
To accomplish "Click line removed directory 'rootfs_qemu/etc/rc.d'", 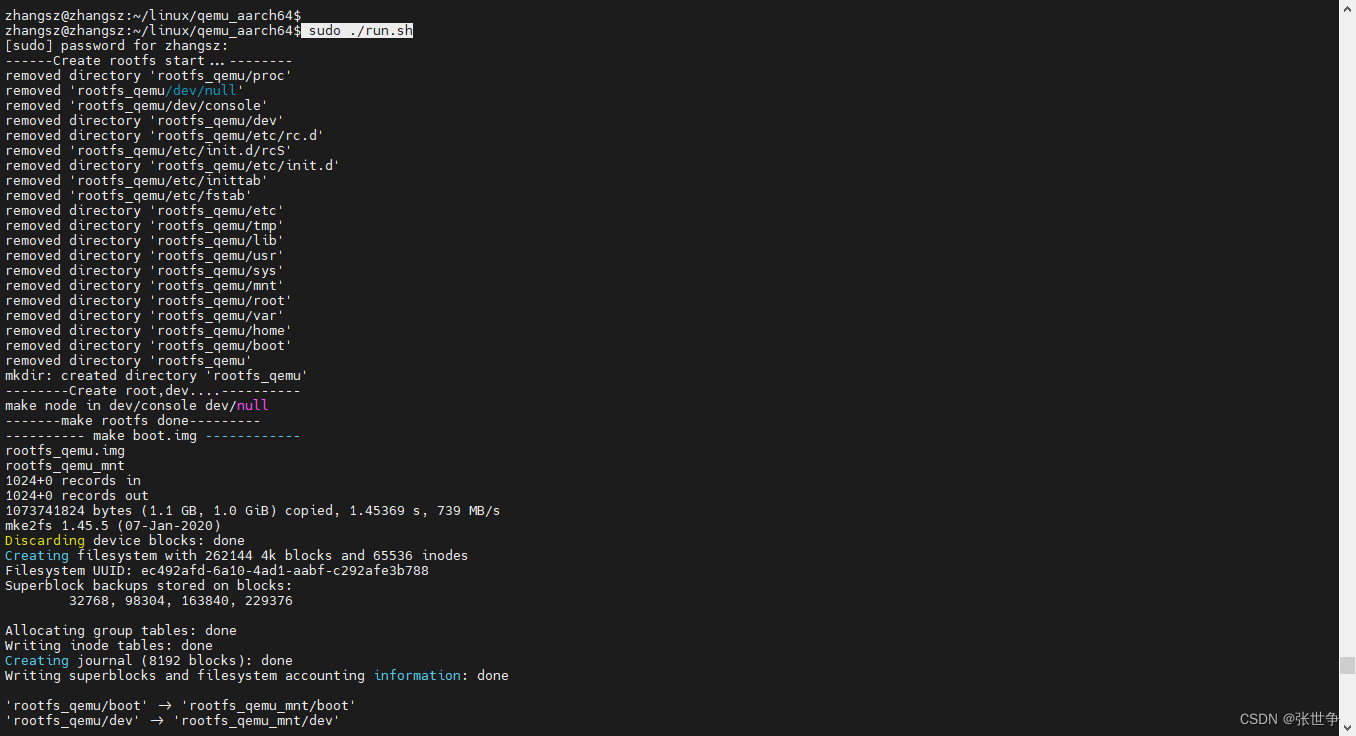I will click(165, 136).
